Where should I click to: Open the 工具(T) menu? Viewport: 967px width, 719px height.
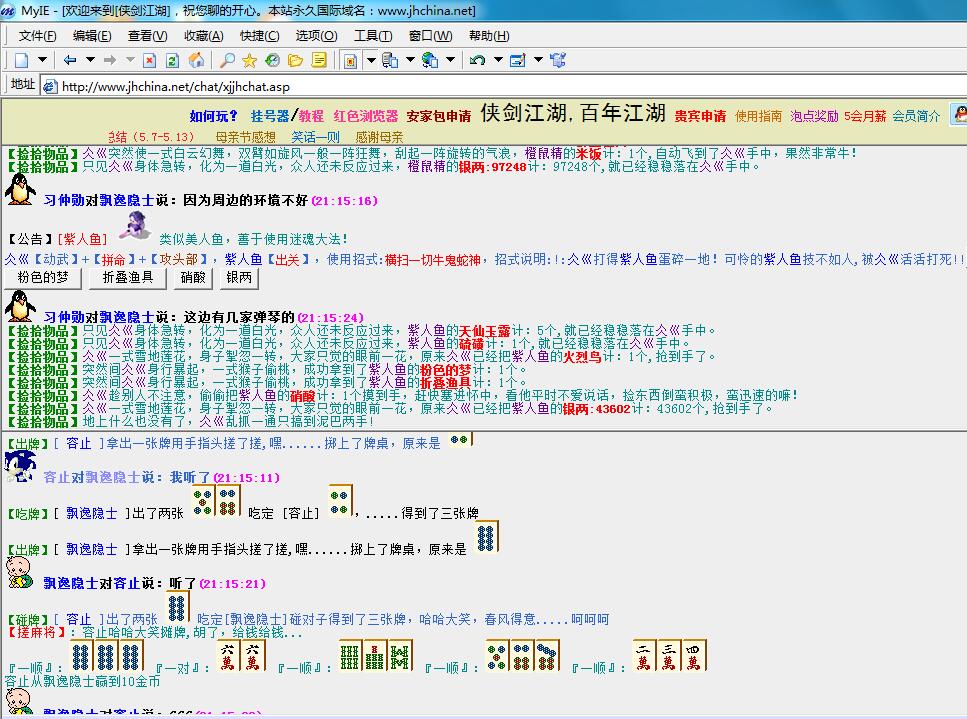click(373, 36)
